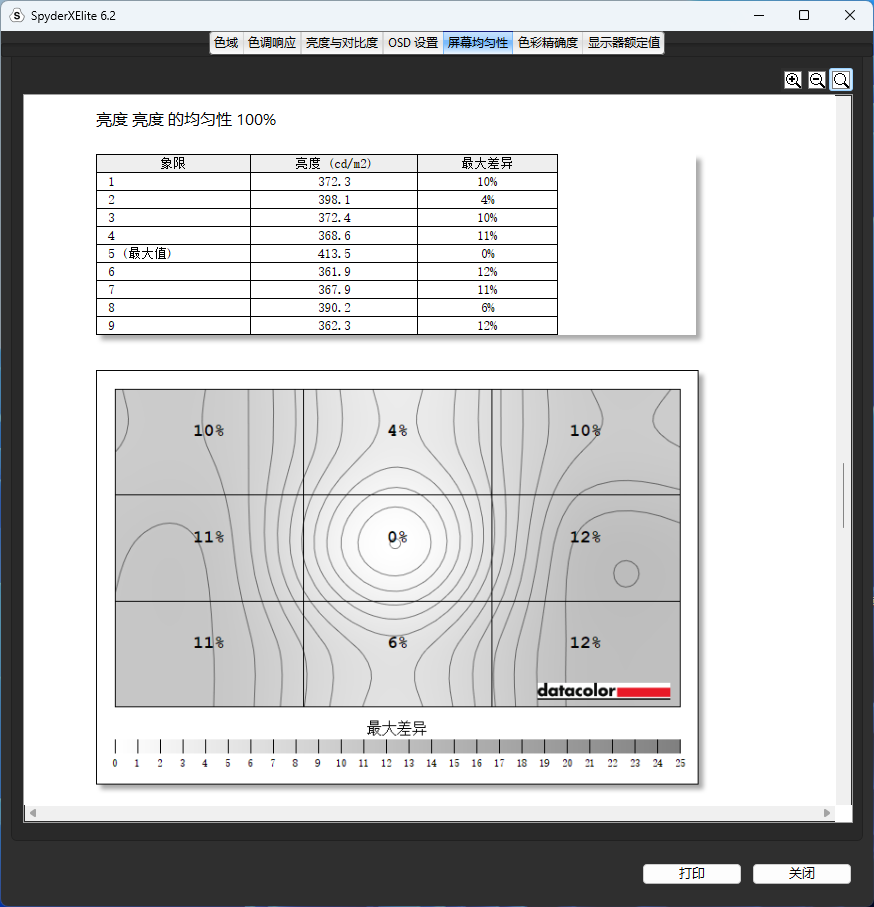Click the zoom out magnifier icon

817,80
